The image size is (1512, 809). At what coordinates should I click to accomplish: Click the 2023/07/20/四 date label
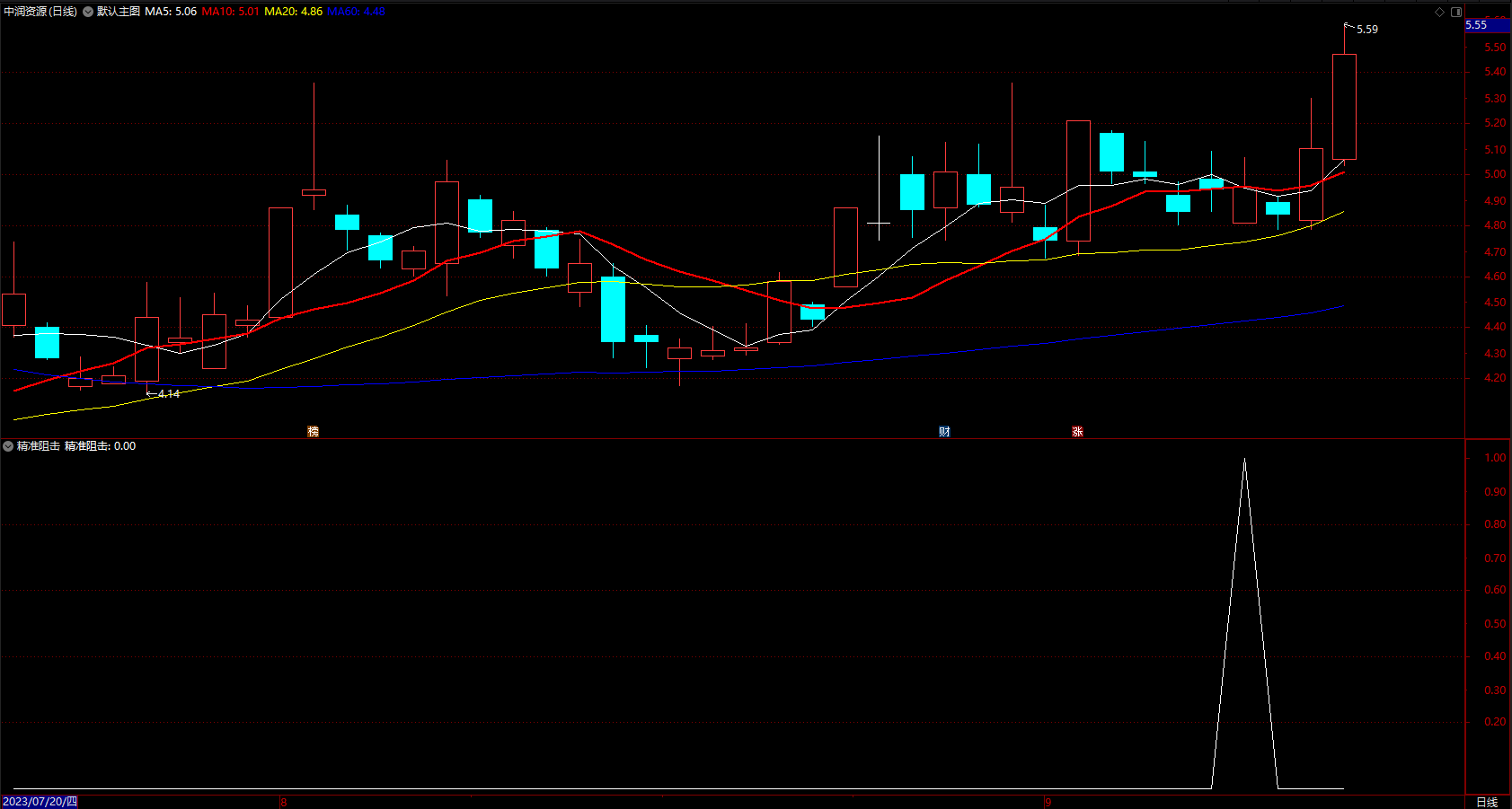[40, 802]
